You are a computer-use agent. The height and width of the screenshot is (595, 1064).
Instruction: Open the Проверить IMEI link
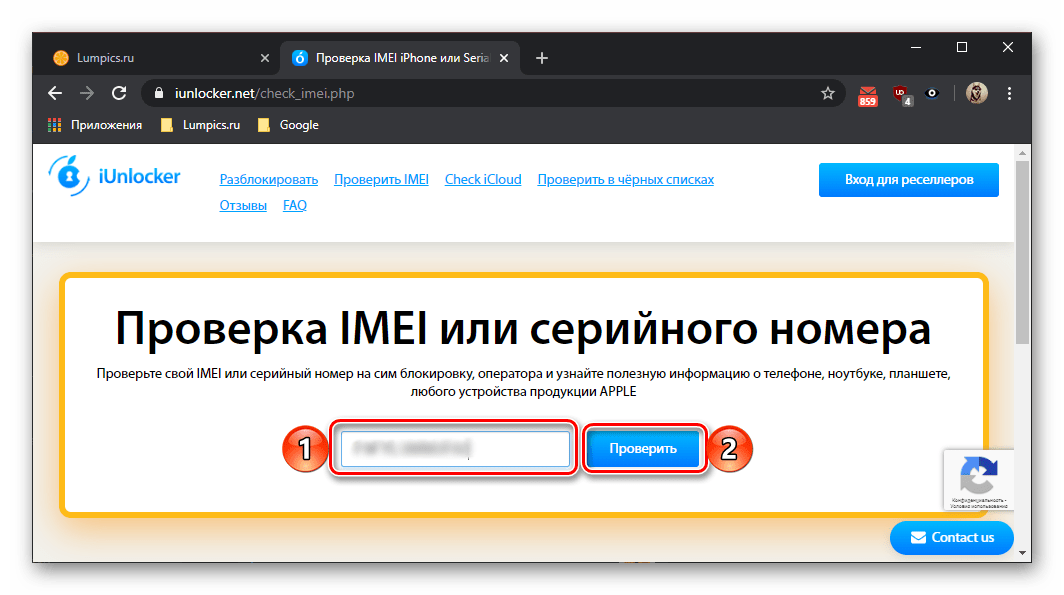click(x=381, y=180)
